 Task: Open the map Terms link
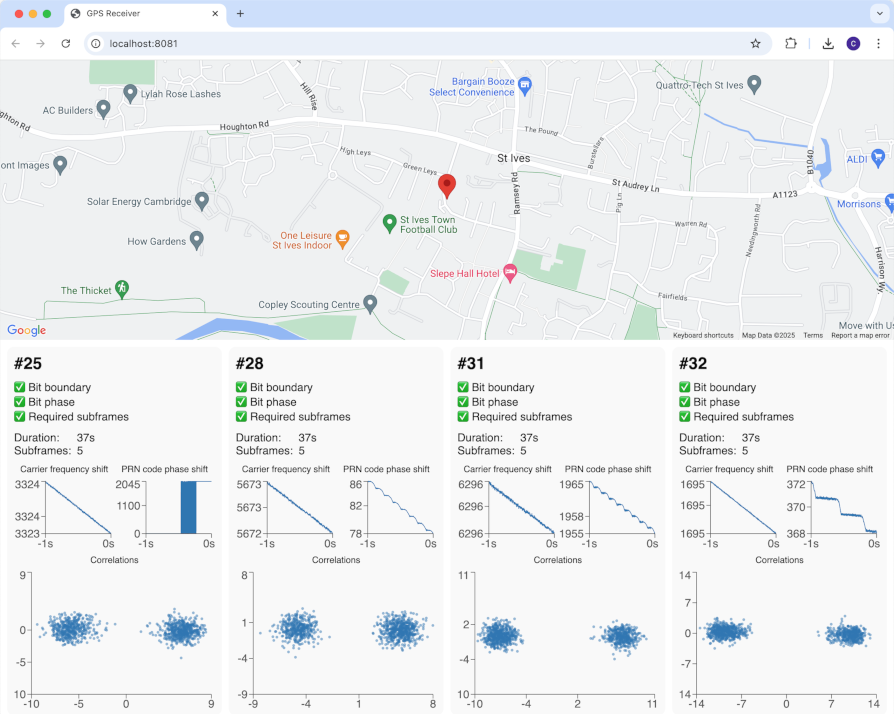point(813,335)
